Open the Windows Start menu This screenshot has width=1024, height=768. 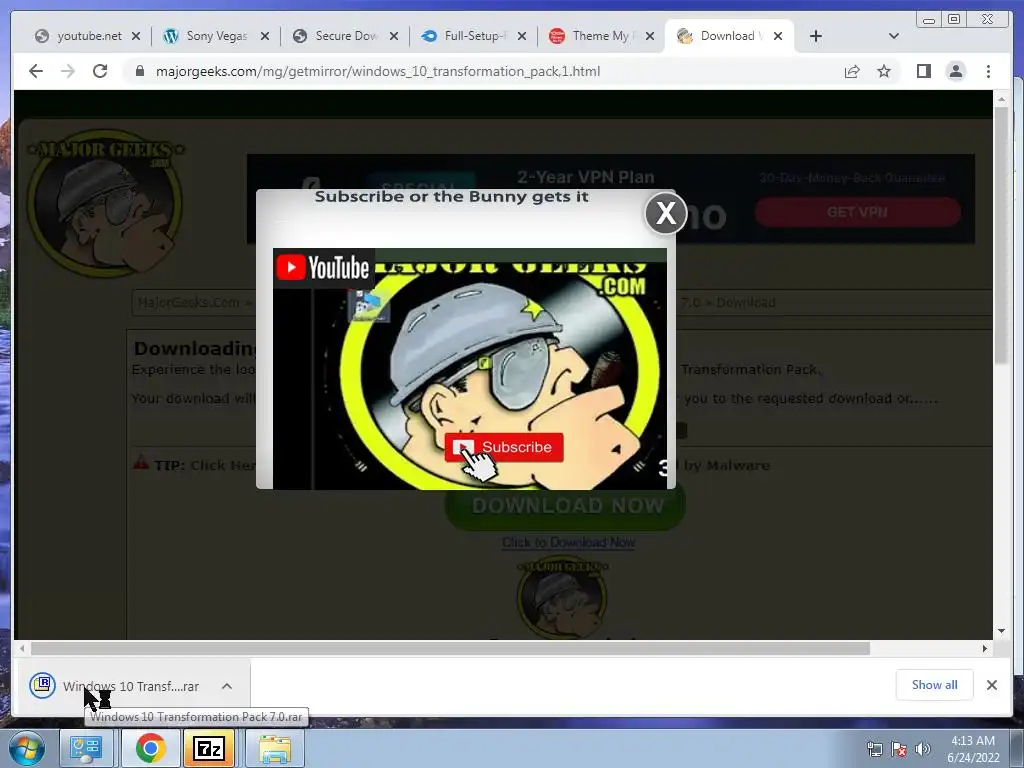[26, 748]
